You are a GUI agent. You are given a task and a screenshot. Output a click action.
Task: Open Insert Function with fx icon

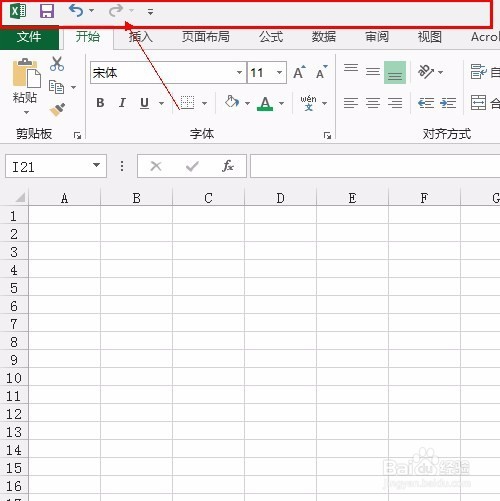point(228,166)
